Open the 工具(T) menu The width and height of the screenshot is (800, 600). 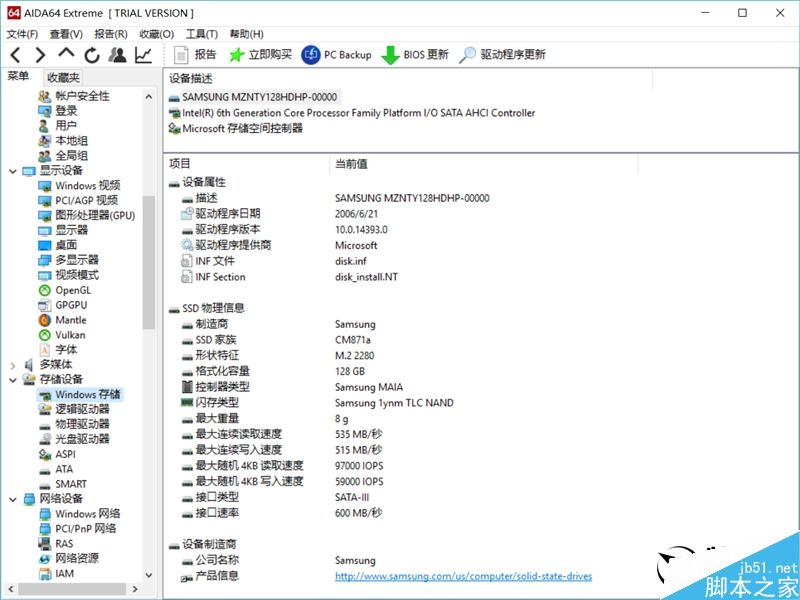[202, 34]
